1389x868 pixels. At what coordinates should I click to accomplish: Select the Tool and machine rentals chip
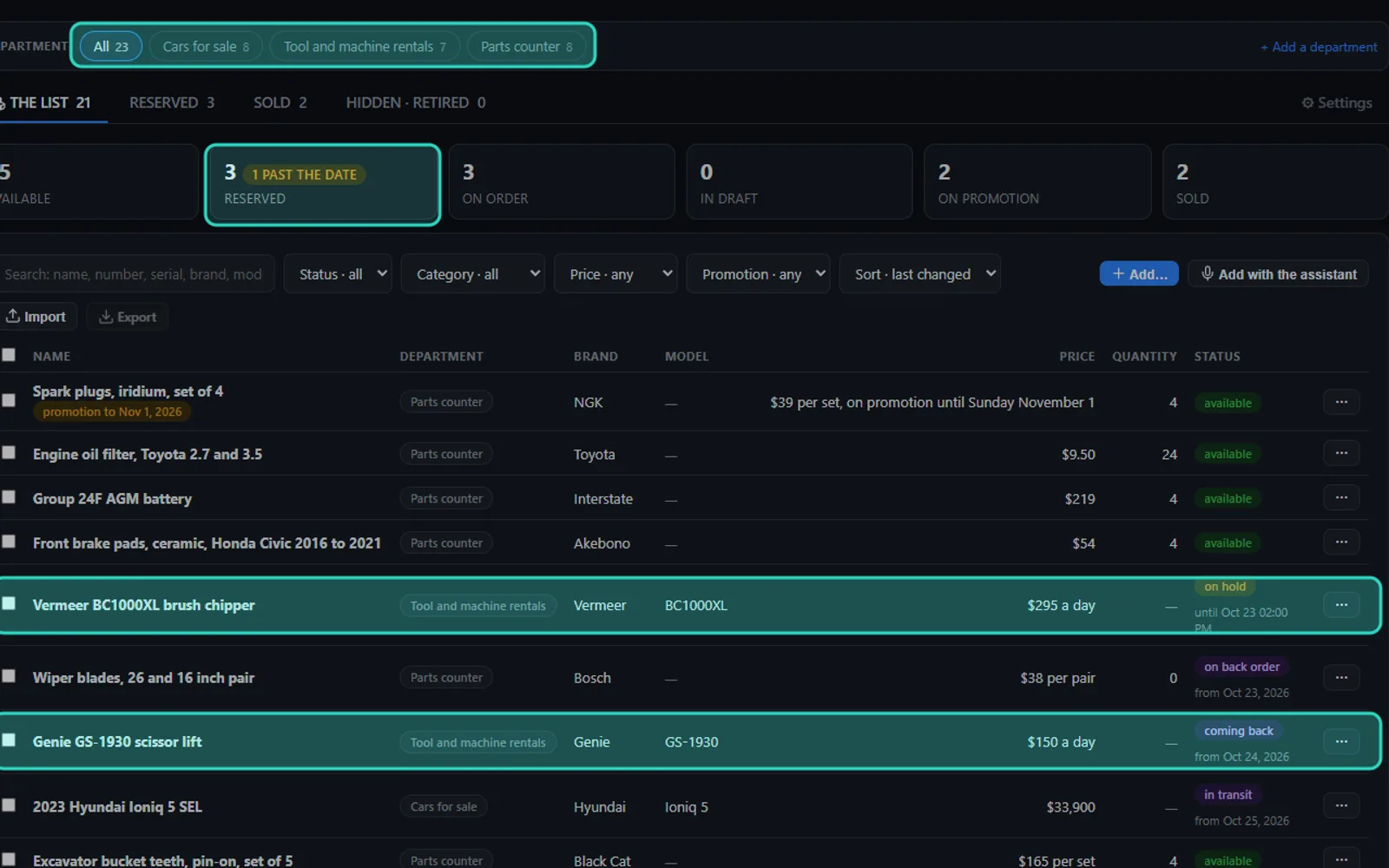[365, 46]
